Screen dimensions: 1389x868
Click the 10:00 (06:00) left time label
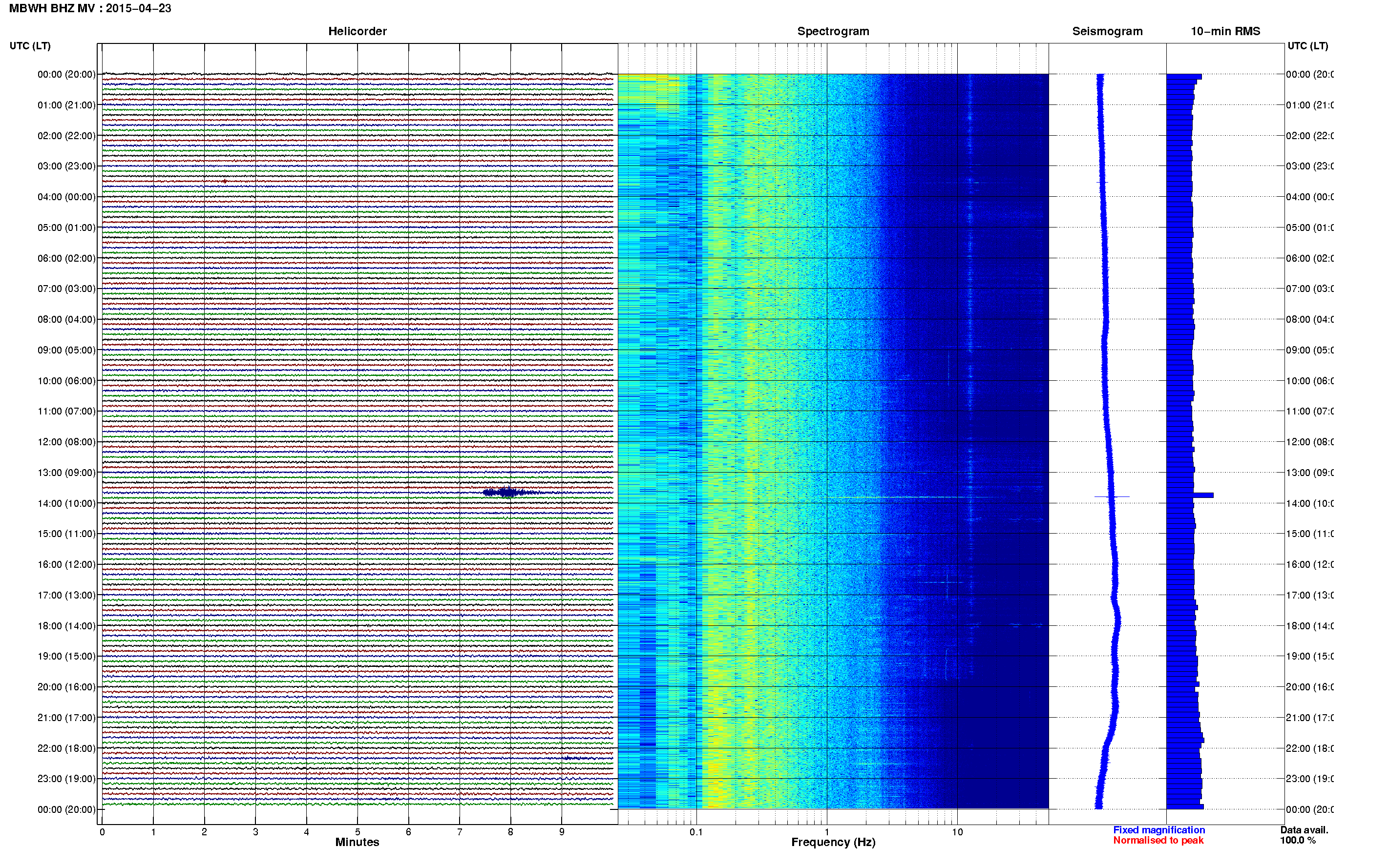[x=66, y=381]
